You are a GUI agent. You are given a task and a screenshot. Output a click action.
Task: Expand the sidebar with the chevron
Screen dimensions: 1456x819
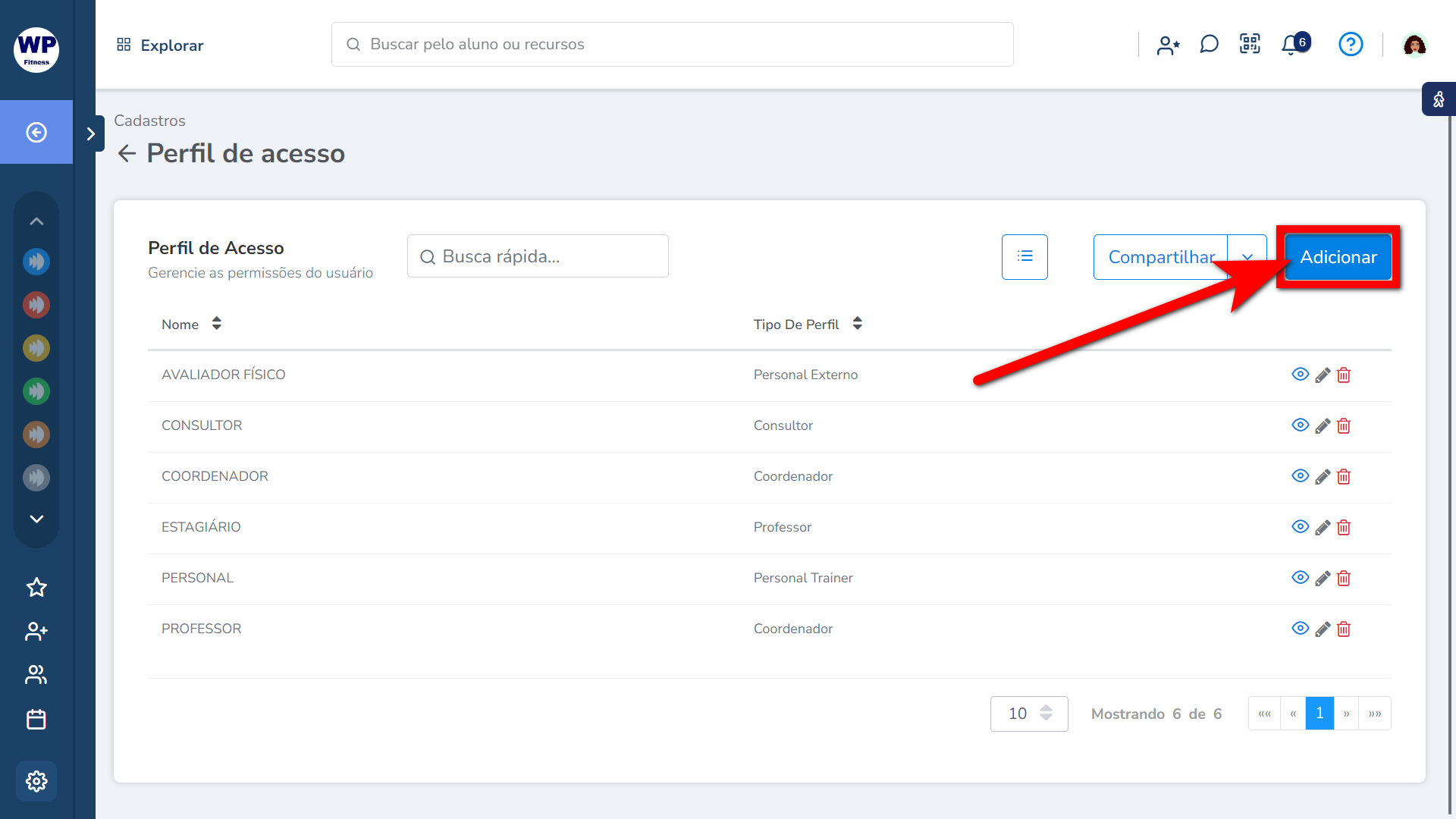pos(91,134)
